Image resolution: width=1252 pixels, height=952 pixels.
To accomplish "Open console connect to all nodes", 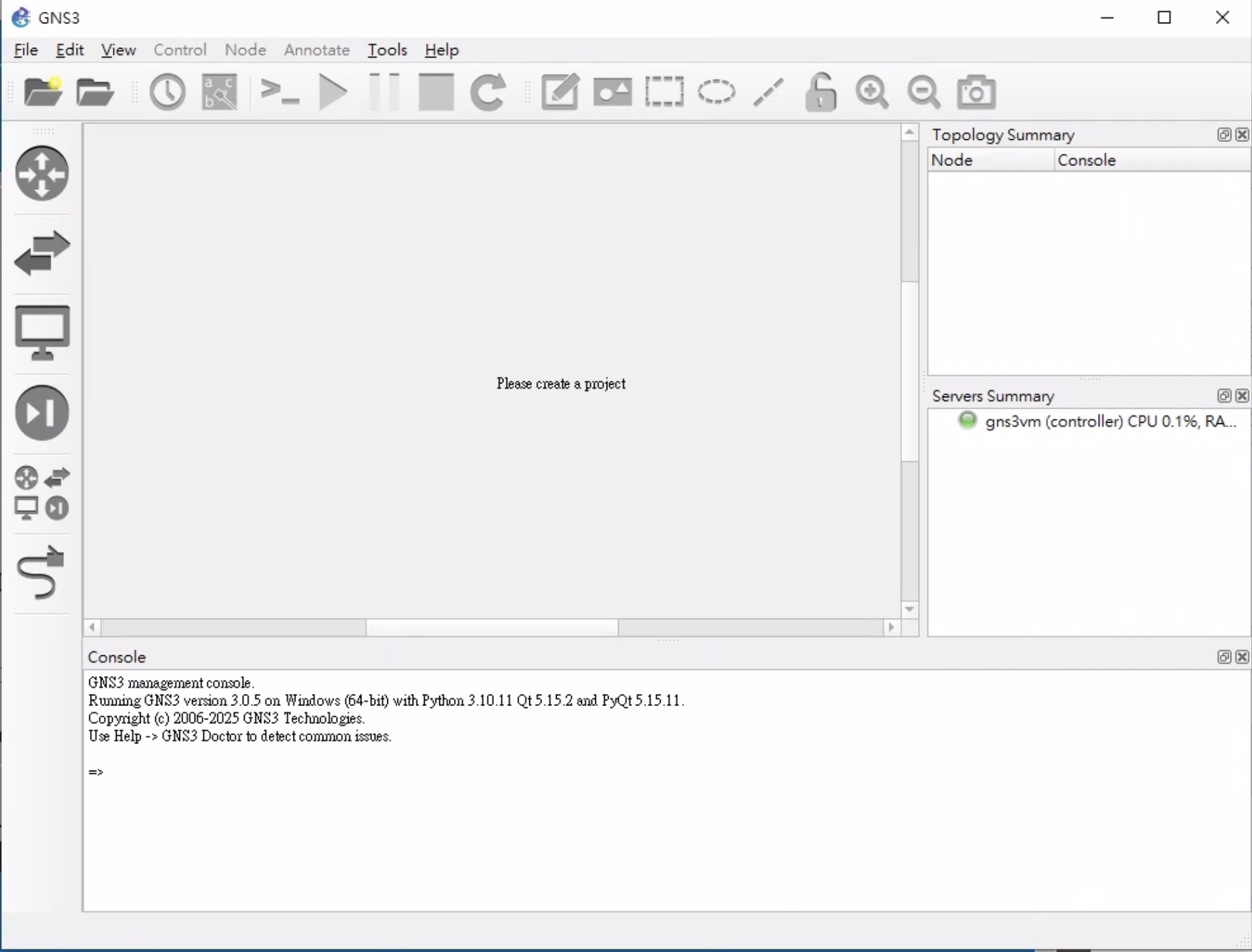I will [279, 91].
